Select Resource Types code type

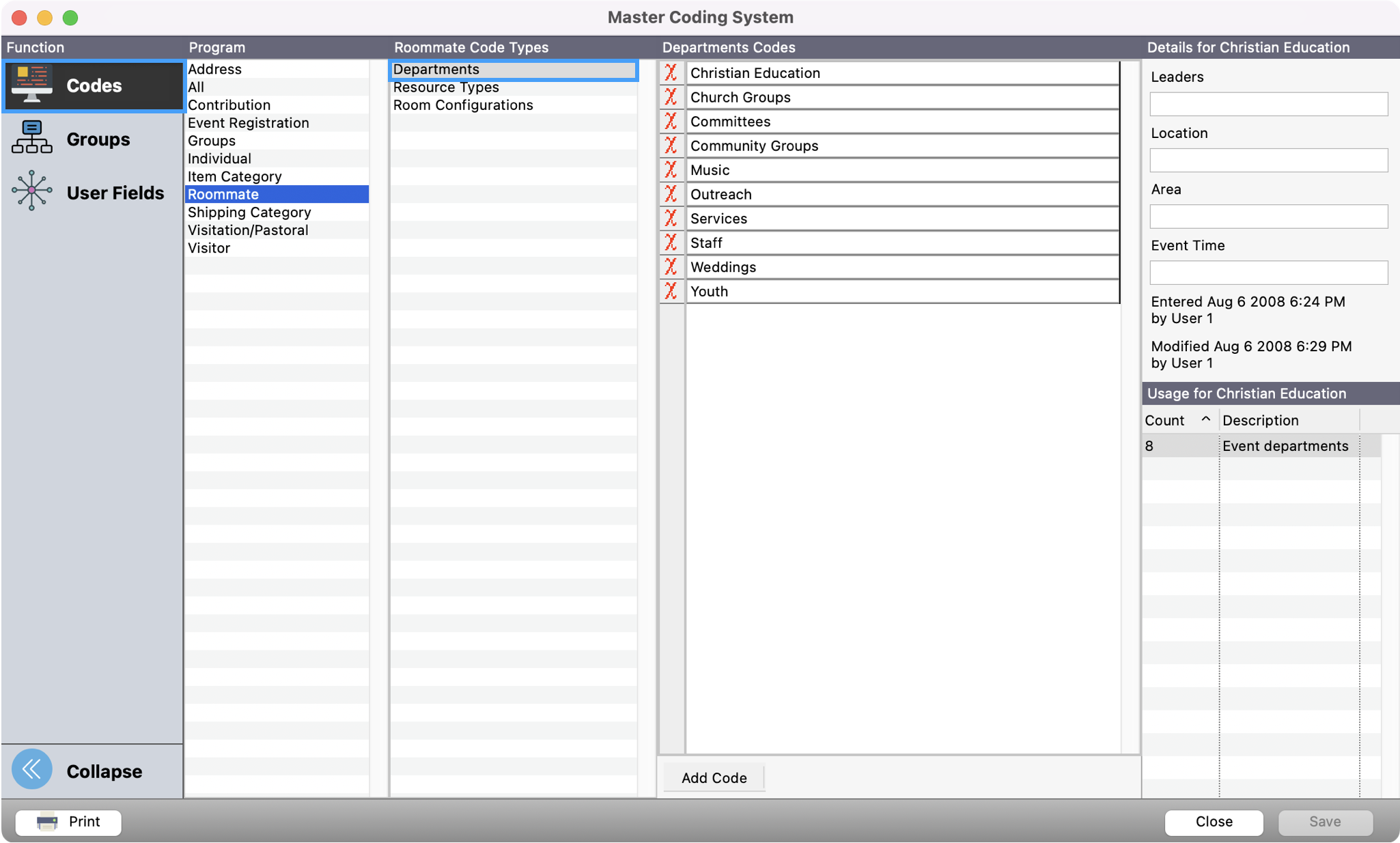coord(446,87)
